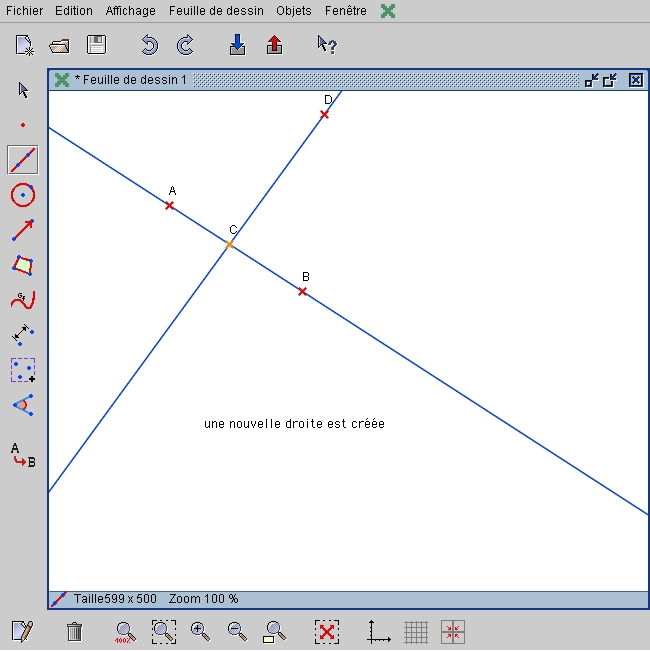
Task: Select the distance measurement tool
Action: coord(23,335)
